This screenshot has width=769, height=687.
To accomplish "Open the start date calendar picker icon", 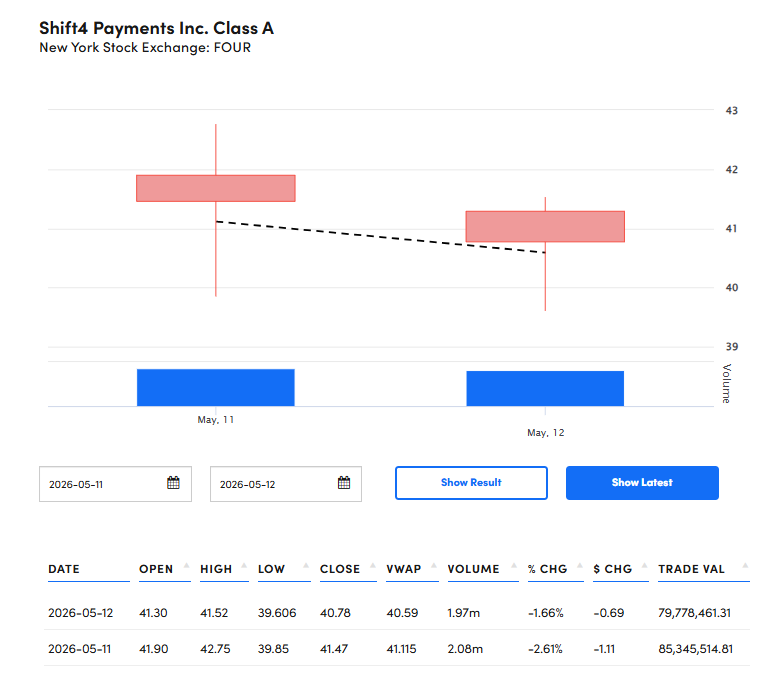I will click(173, 483).
